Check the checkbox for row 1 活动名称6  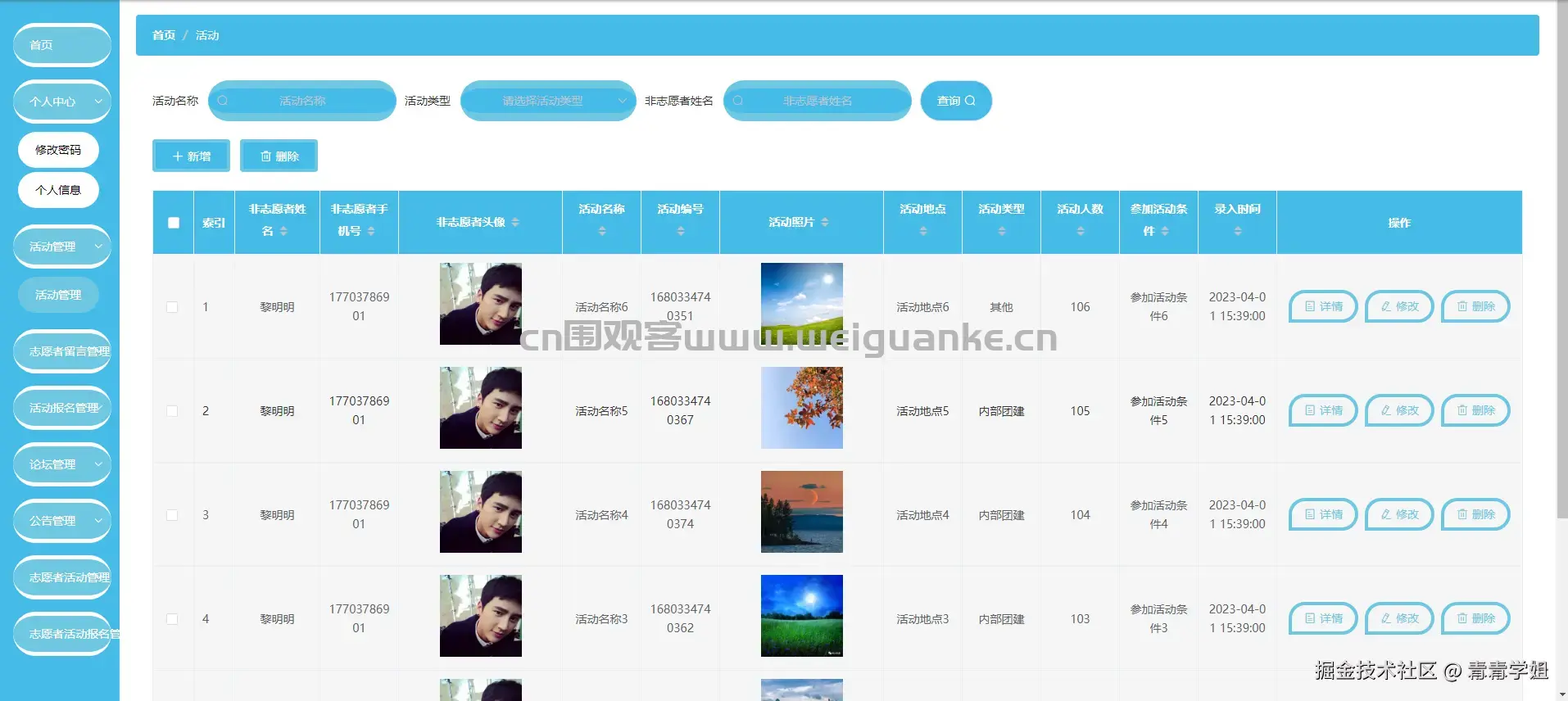172,307
